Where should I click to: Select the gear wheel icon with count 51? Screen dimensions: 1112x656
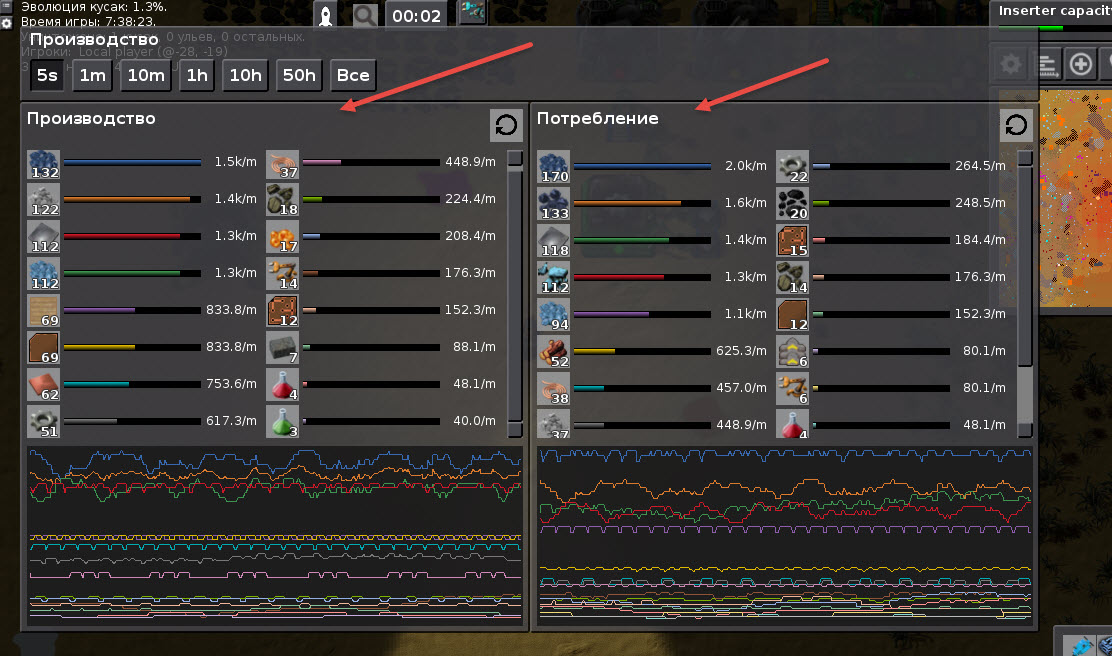tap(43, 423)
